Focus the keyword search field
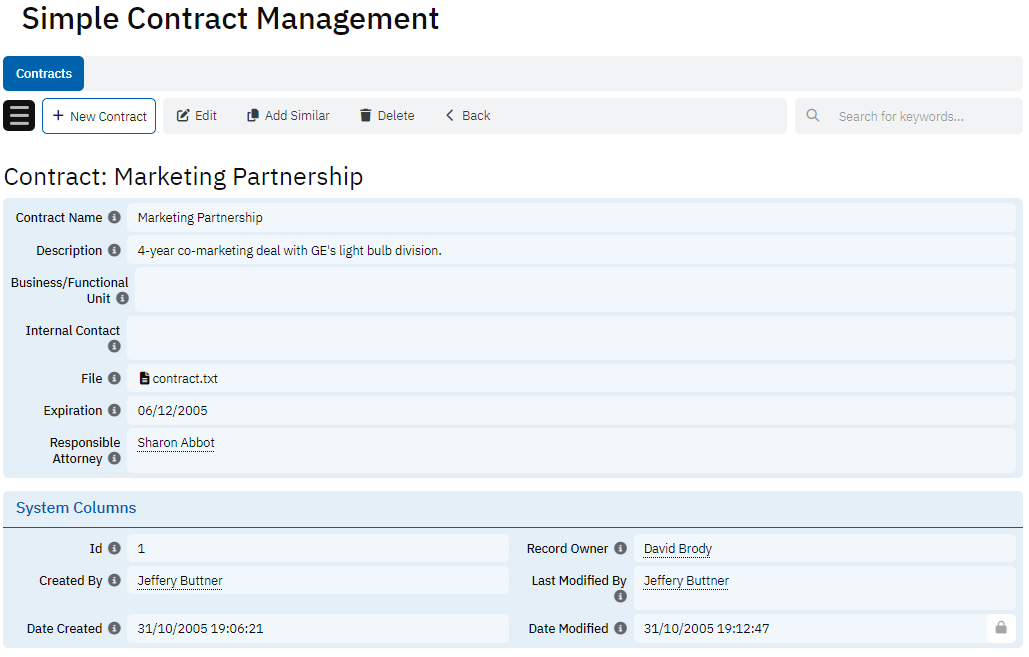This screenshot has width=1029, height=657. (x=920, y=116)
